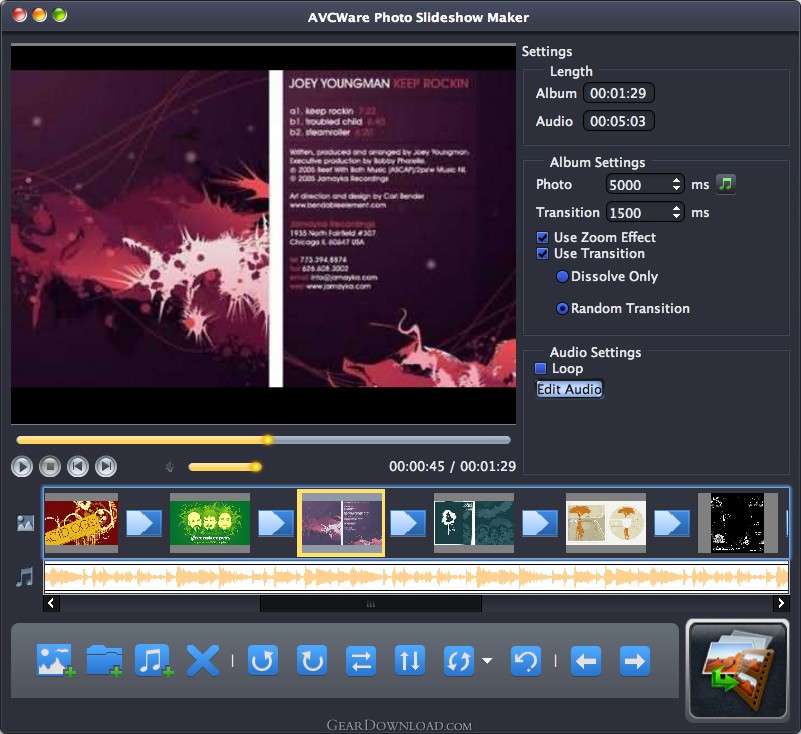Screen dimensions: 801x734
Task: Rotate the photo clockwise
Action: 312,660
